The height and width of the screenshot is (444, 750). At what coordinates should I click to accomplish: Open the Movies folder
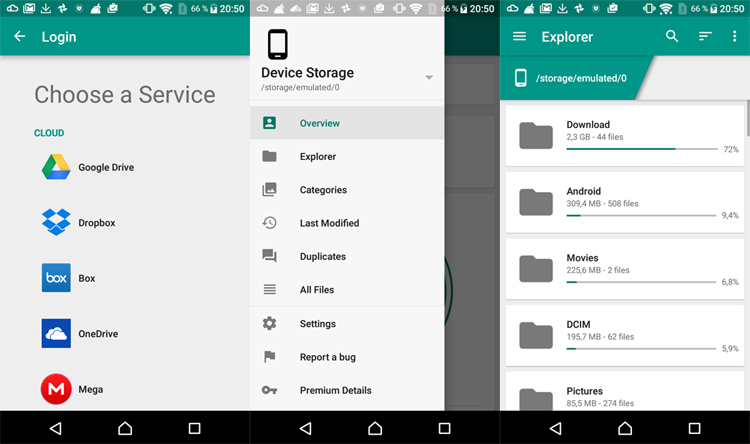click(625, 268)
